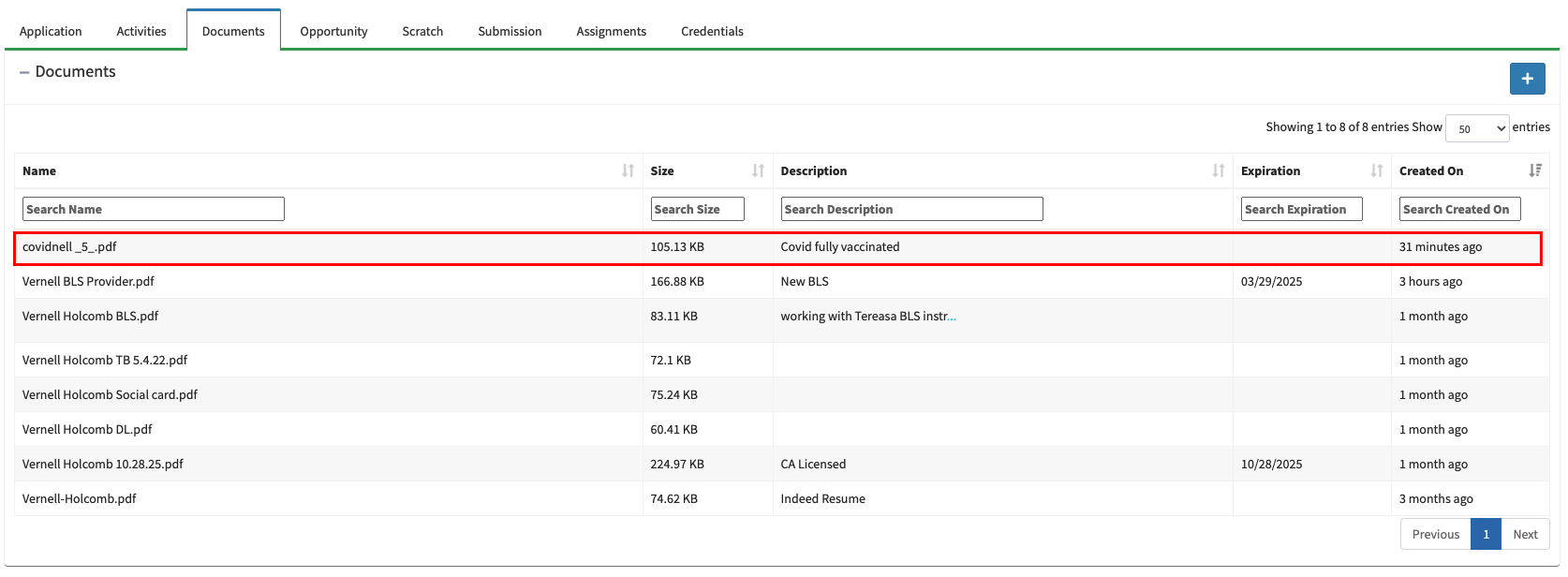
Task: Select the covidnell _5_.pdf document row
Action: [70, 247]
